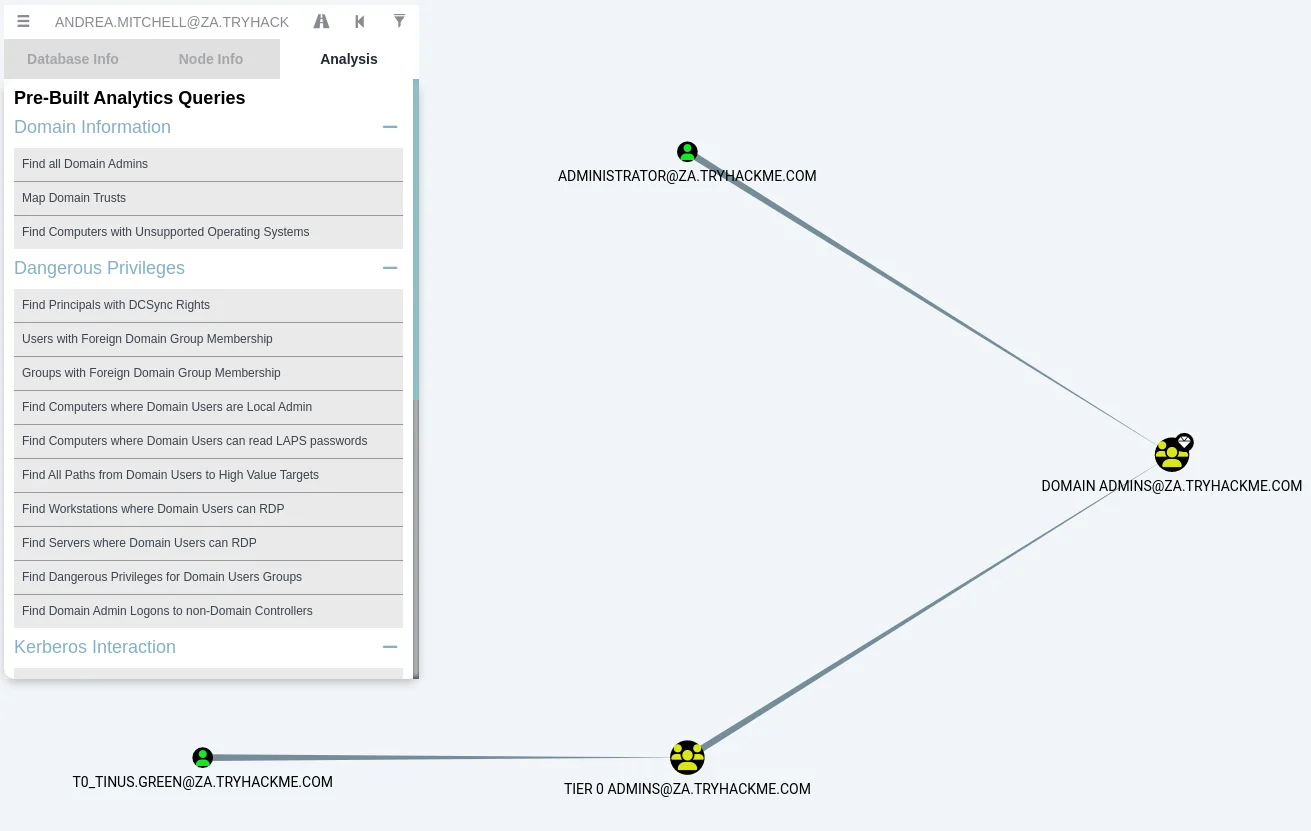Viewport: 1311px width, 831px height.
Task: Run Find Dangerous Privileges for Domain Users Groups
Action: [x=208, y=577]
